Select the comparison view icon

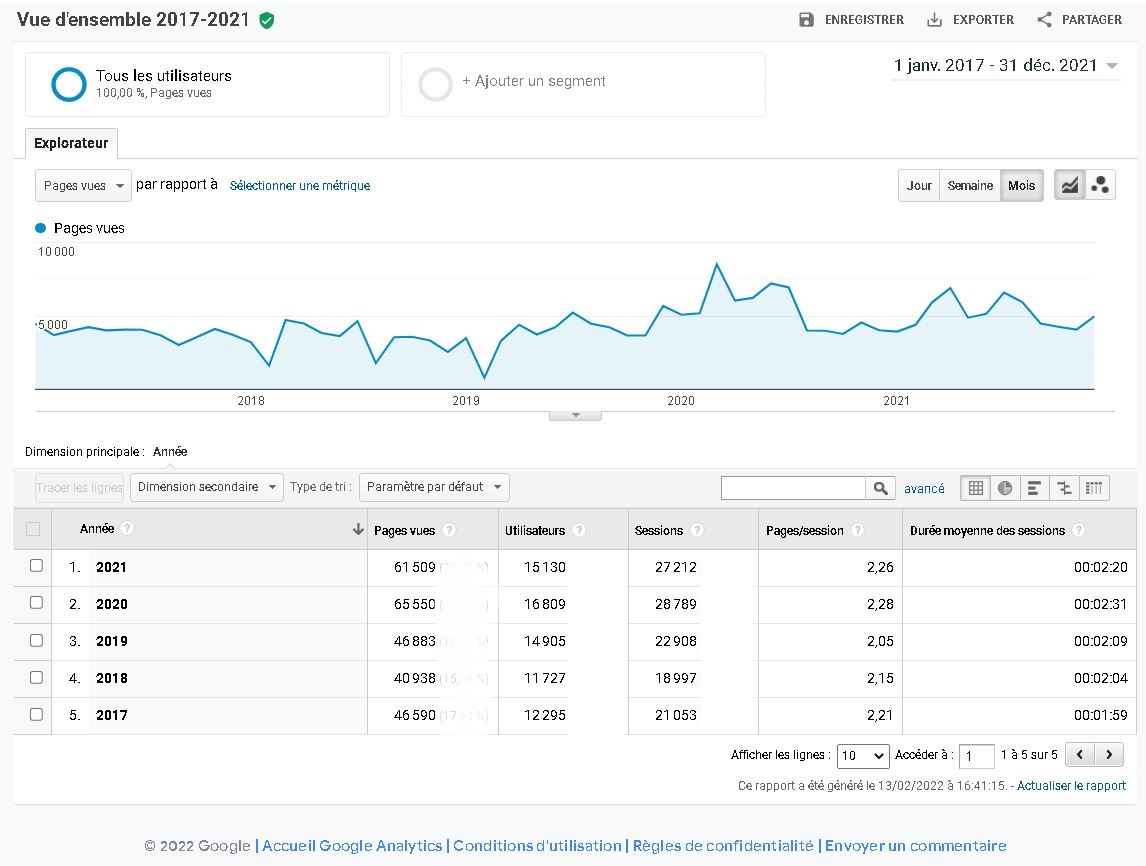[x=1064, y=487]
